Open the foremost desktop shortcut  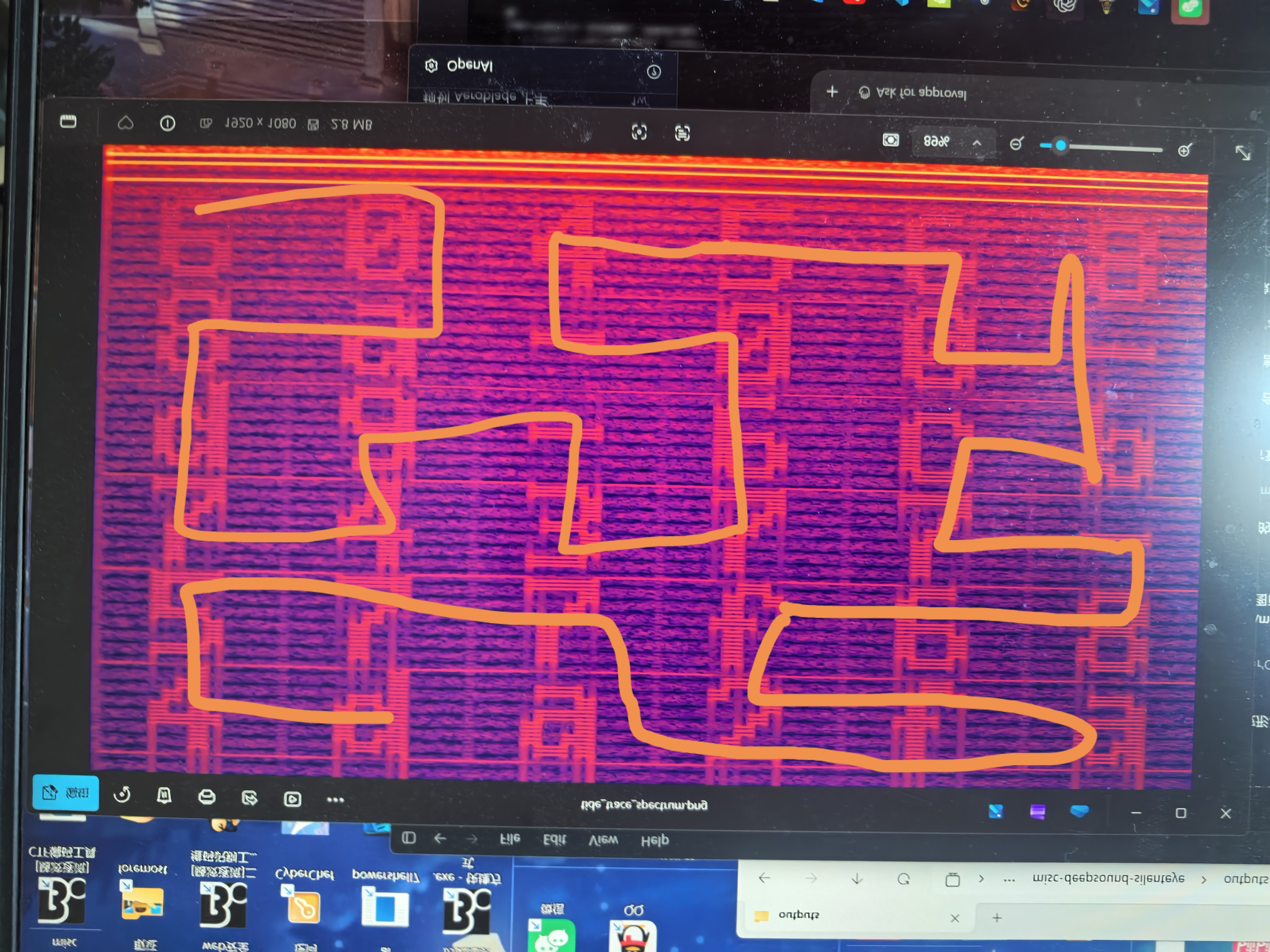tap(142, 893)
